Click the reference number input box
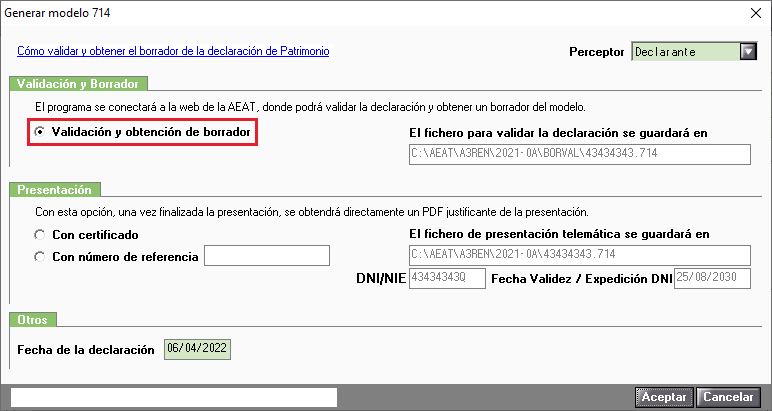 (x=267, y=255)
